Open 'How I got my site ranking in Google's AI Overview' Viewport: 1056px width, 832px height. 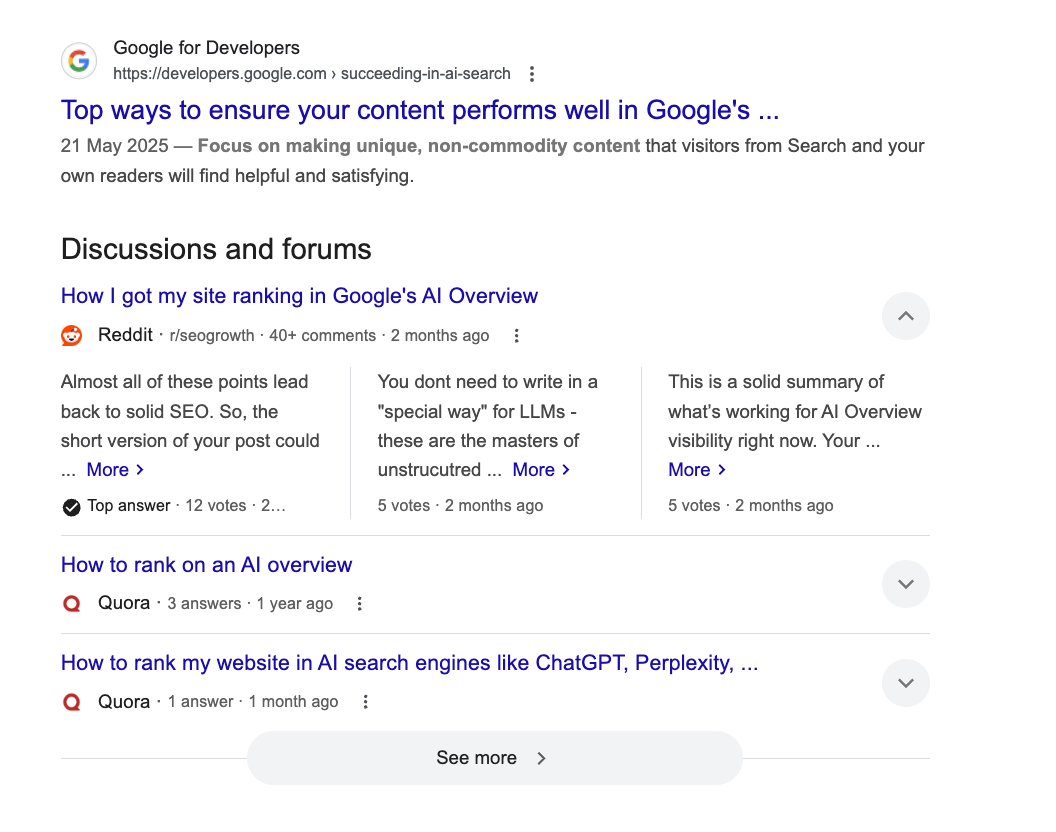[x=299, y=296]
